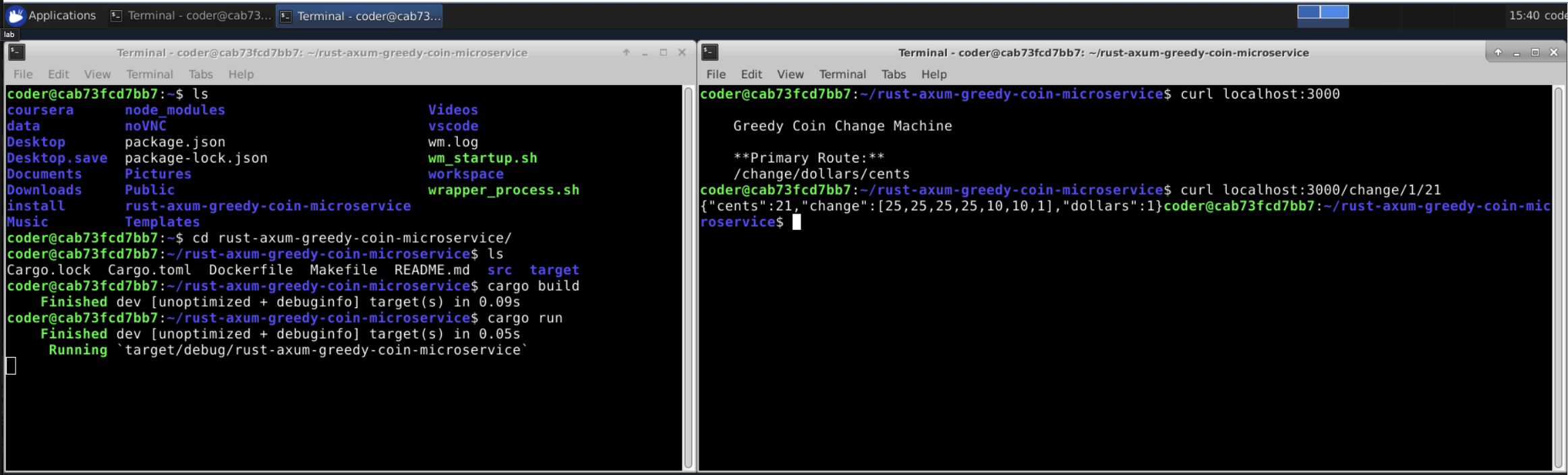
Task: Open Tabs menu in left terminal
Action: click(x=200, y=74)
